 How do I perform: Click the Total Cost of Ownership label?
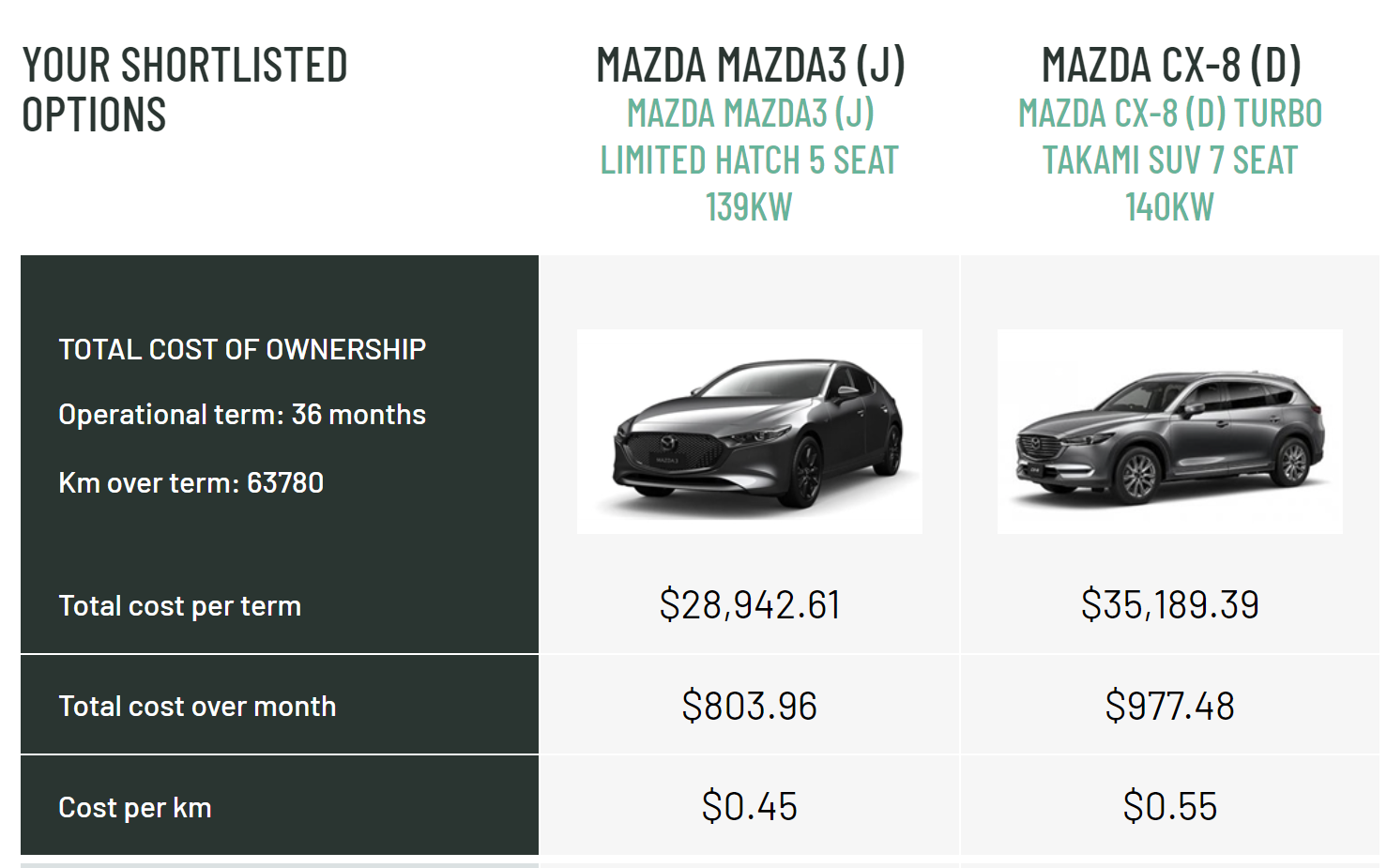[x=242, y=349]
